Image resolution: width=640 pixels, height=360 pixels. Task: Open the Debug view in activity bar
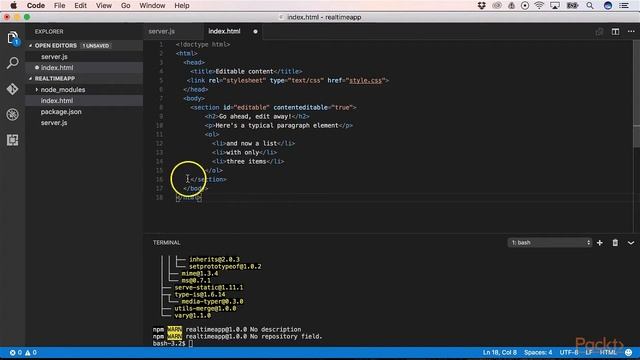[13, 114]
